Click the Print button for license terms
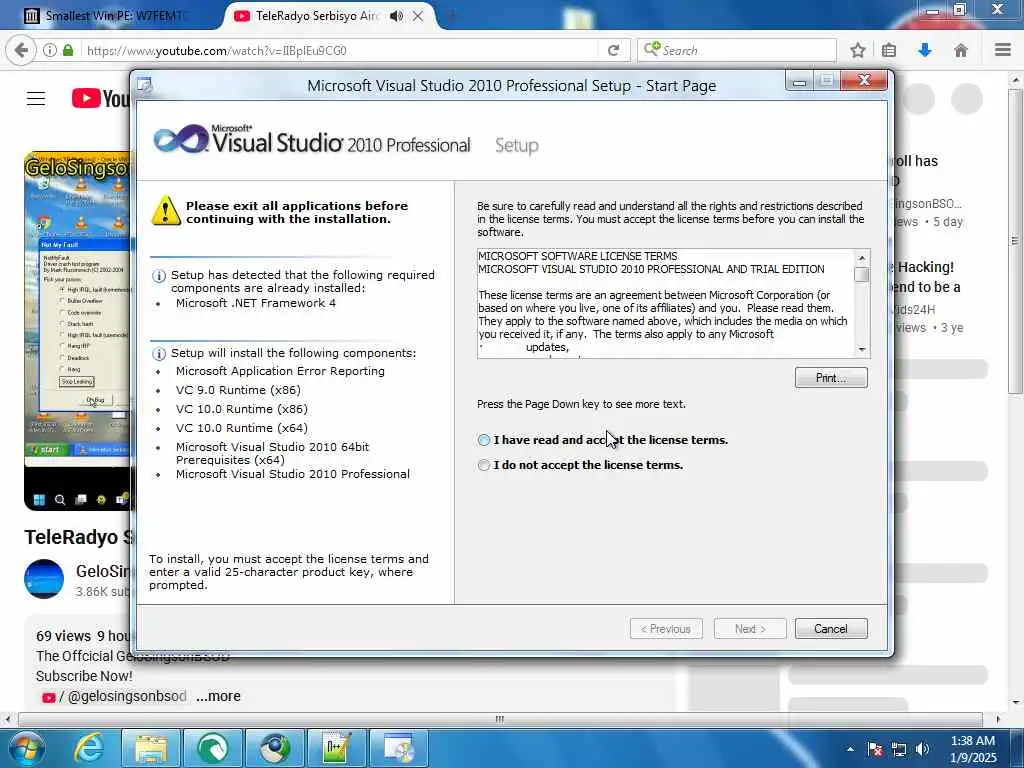This screenshot has width=1024, height=768. (x=831, y=377)
